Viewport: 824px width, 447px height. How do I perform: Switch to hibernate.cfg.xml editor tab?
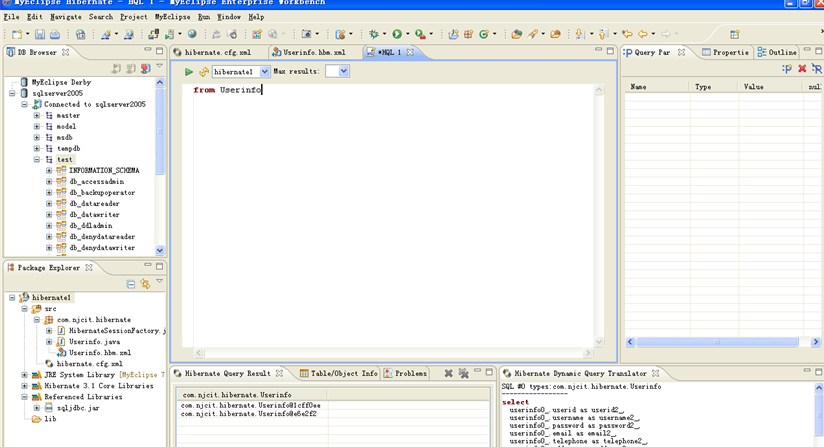point(212,53)
